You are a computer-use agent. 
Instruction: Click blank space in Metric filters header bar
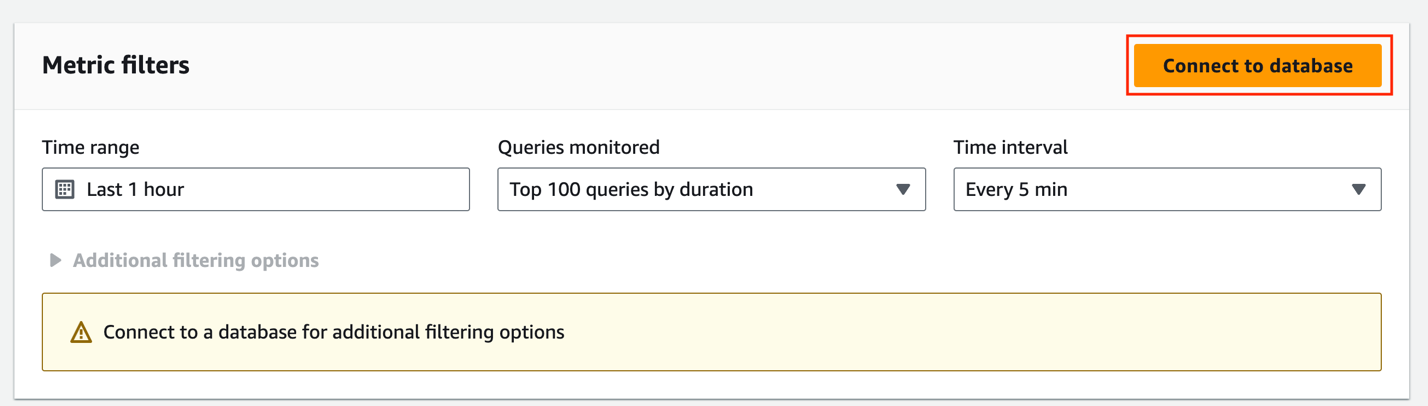[650, 66]
